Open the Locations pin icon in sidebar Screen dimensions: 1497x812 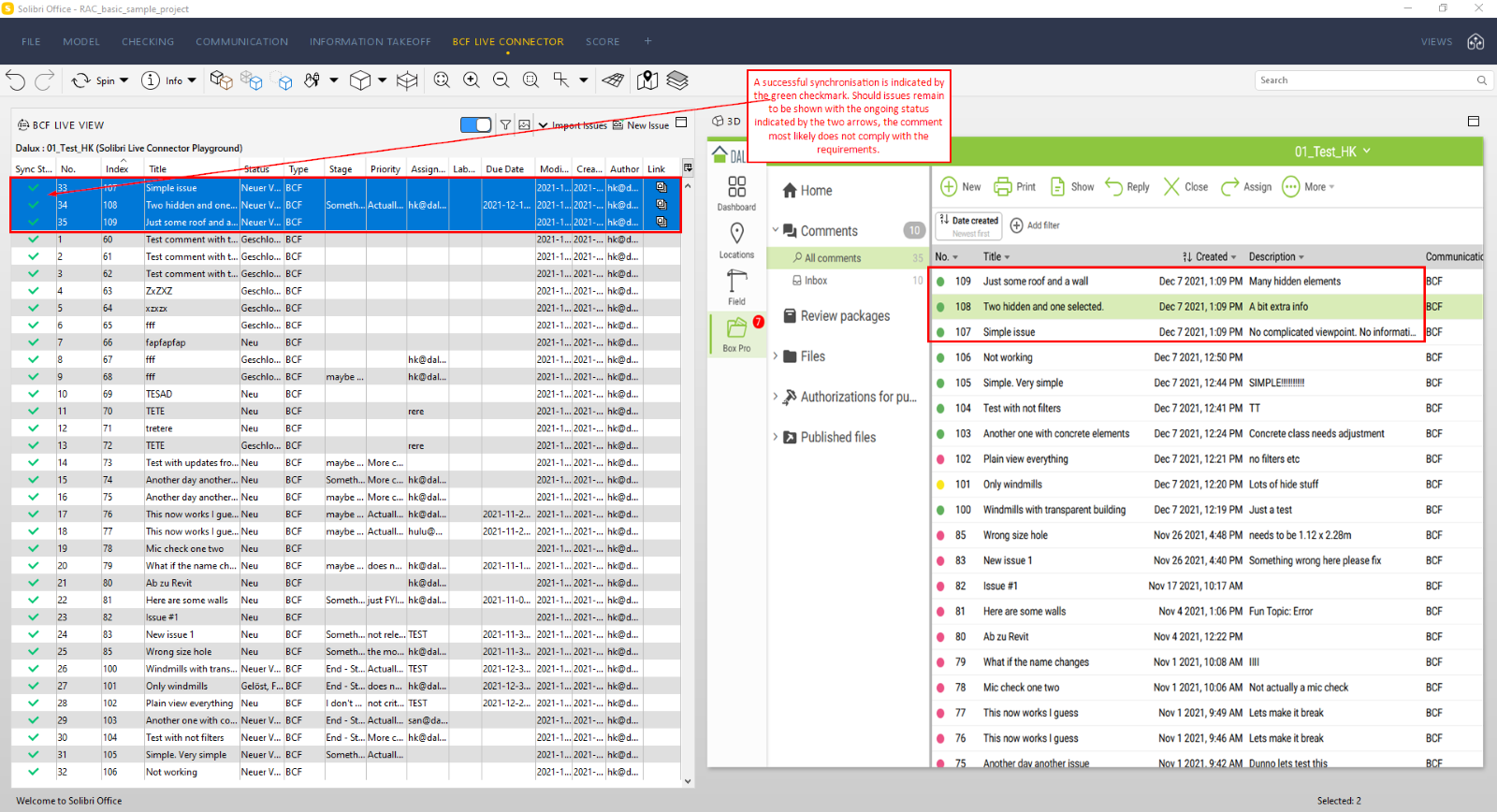[x=736, y=234]
